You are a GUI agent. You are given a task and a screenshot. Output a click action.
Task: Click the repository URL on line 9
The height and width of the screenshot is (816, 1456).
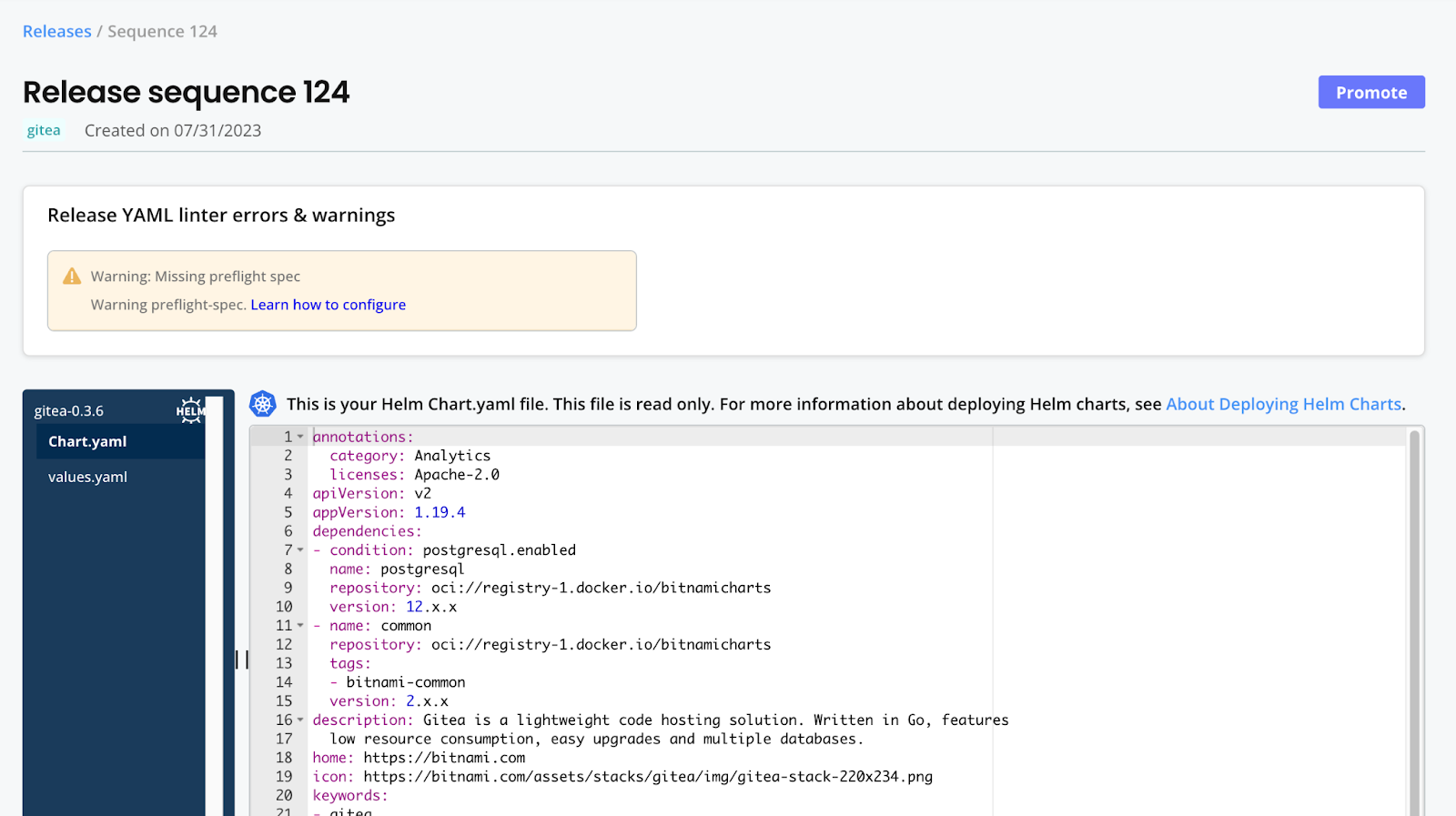(602, 588)
